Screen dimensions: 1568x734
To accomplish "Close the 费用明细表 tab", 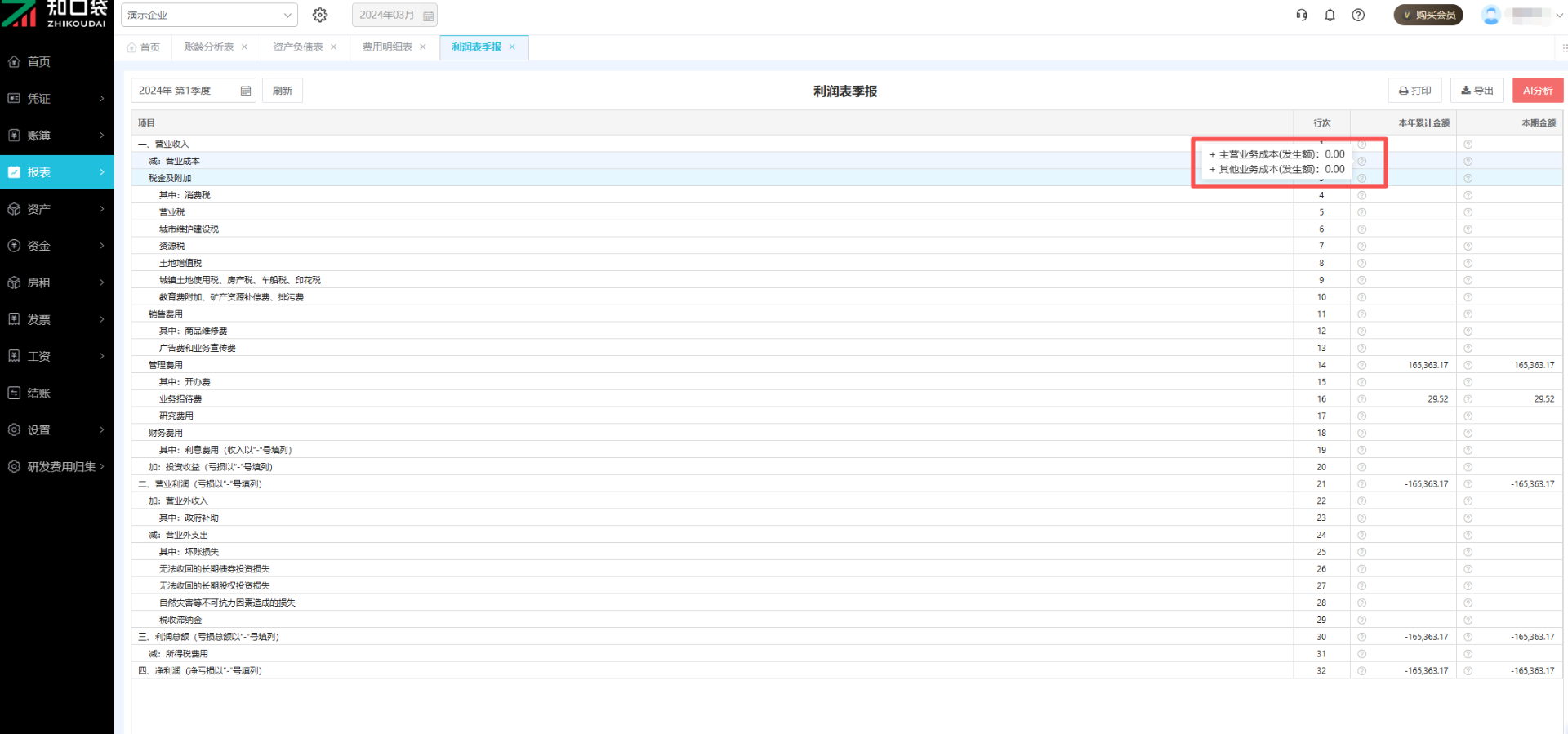I will click(422, 47).
